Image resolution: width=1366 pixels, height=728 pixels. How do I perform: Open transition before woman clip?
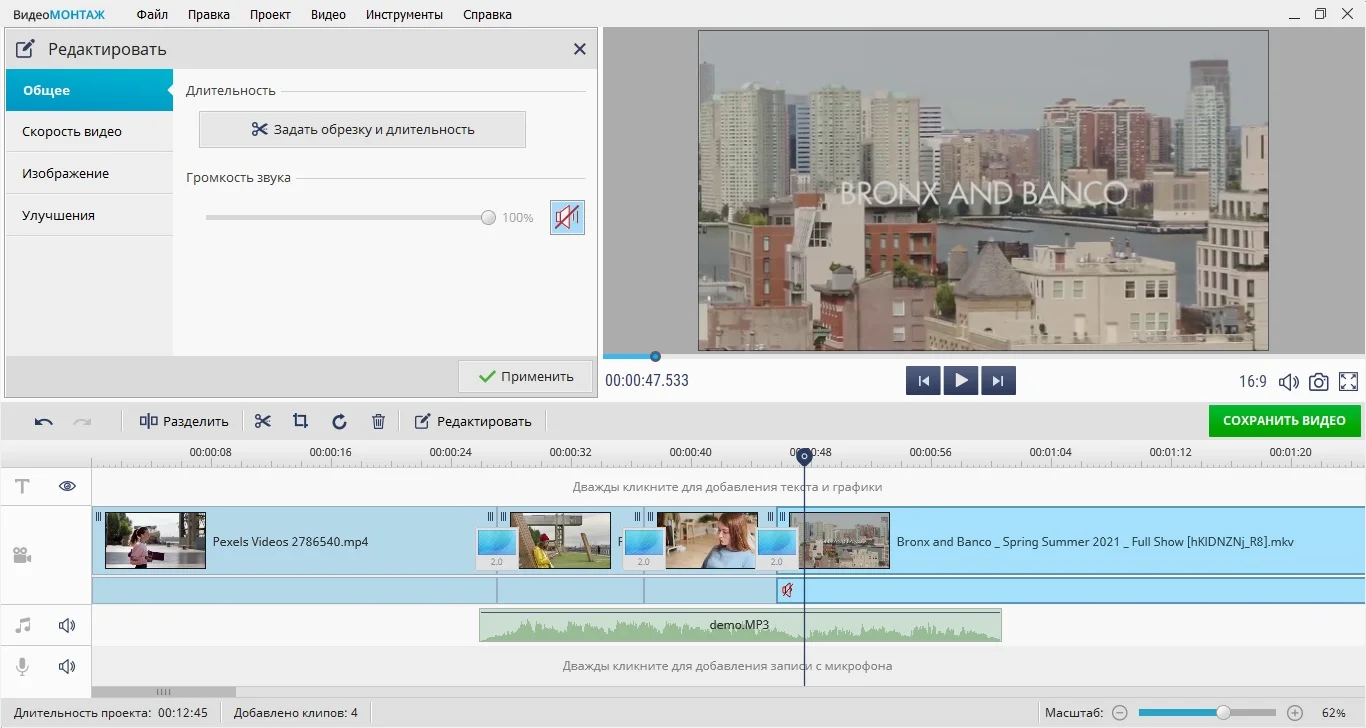point(644,549)
